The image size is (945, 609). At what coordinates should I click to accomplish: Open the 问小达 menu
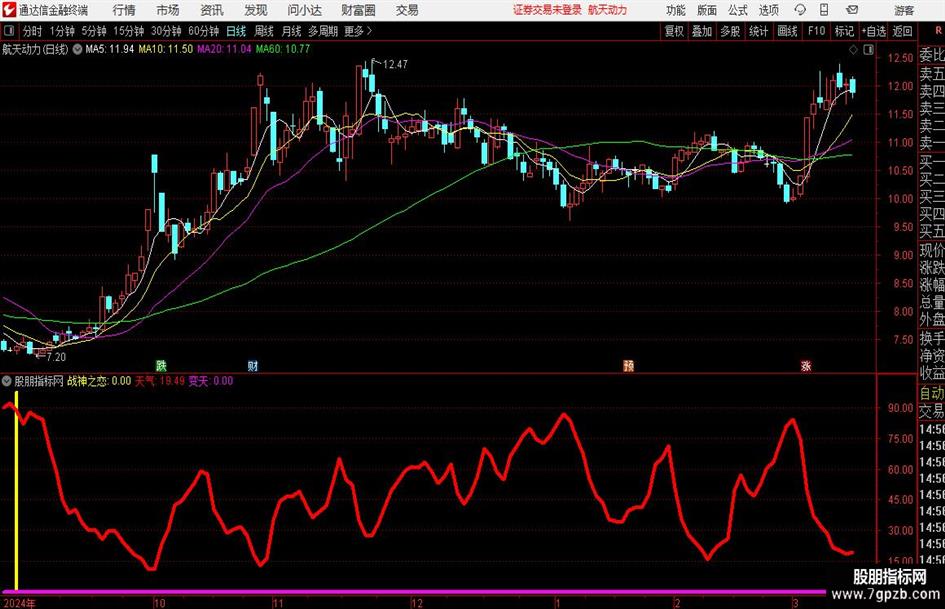click(304, 10)
